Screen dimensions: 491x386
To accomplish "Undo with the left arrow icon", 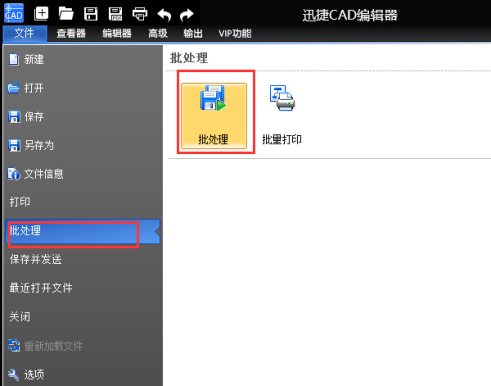I will 164,15.
